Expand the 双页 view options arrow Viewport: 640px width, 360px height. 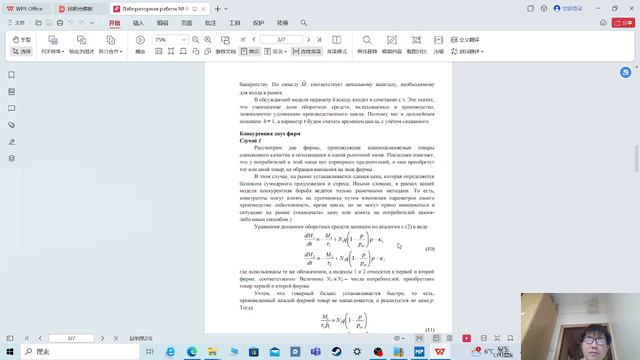pos(286,52)
